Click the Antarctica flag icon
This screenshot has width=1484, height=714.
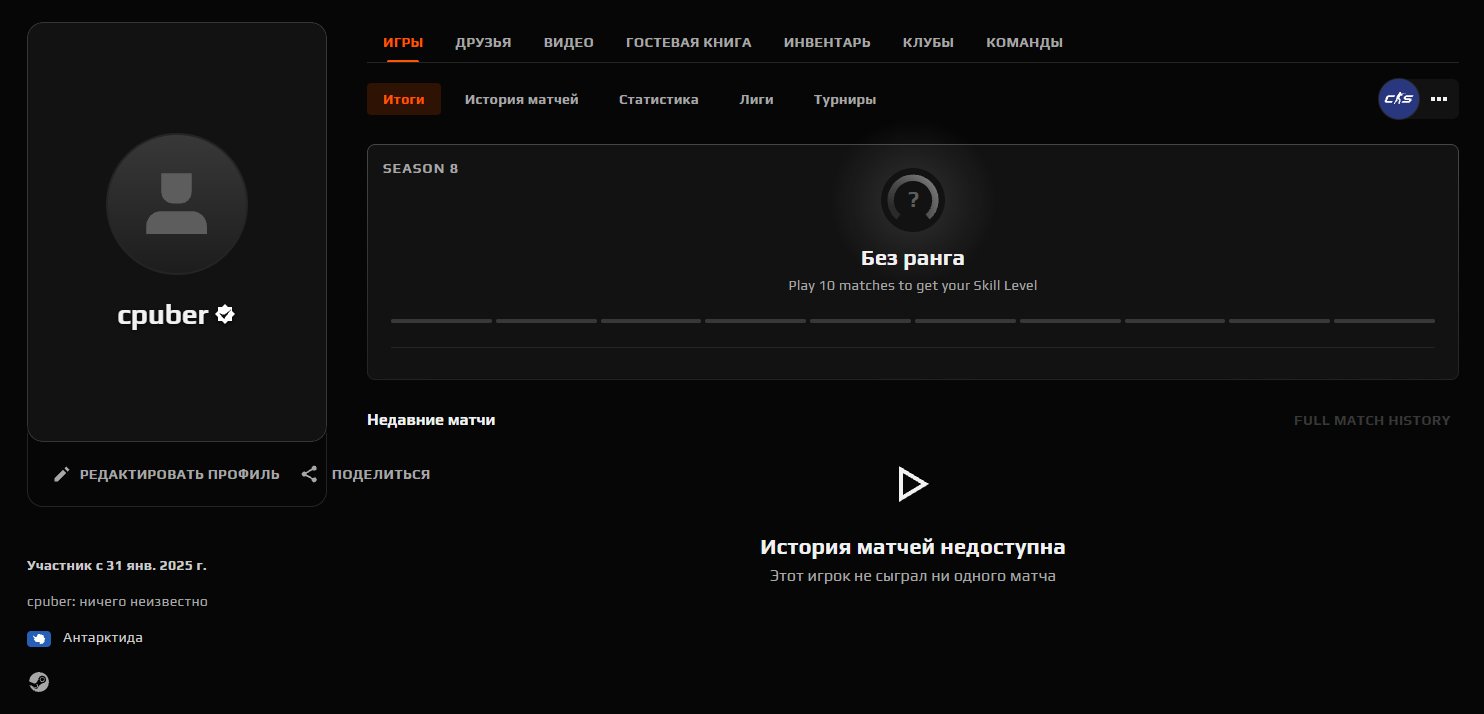[x=39, y=638]
